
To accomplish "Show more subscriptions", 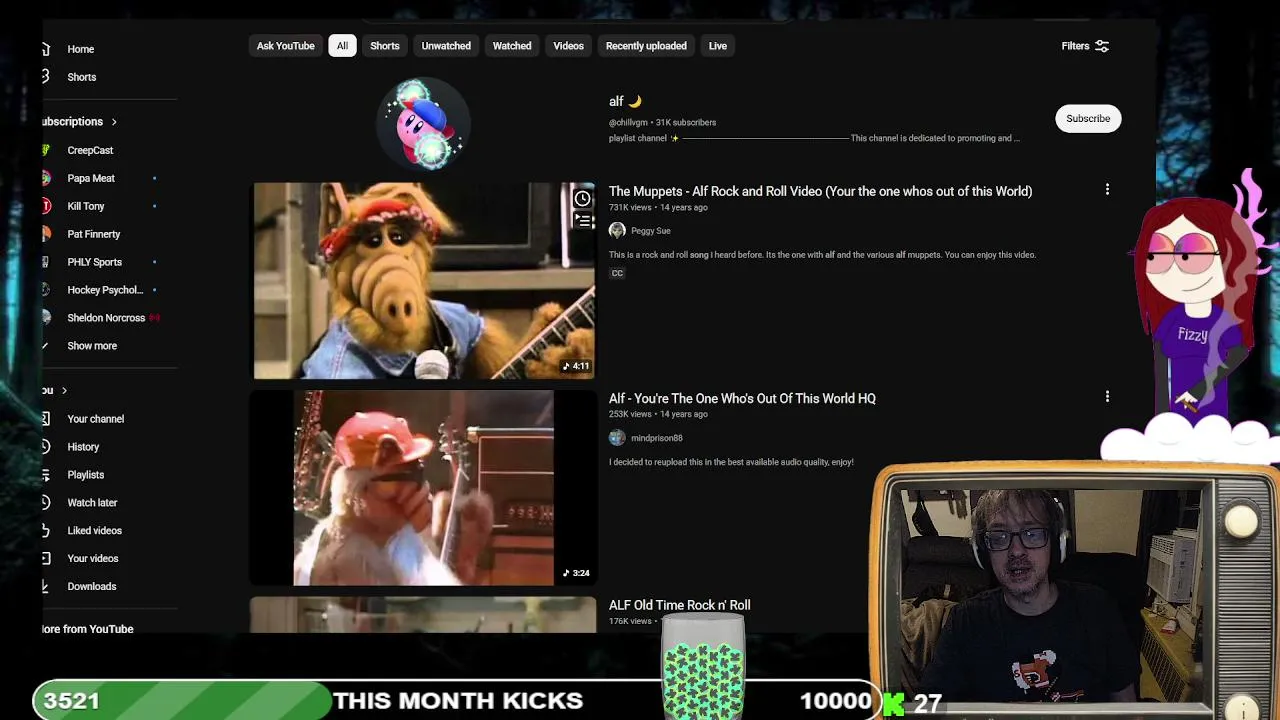I will coord(92,346).
